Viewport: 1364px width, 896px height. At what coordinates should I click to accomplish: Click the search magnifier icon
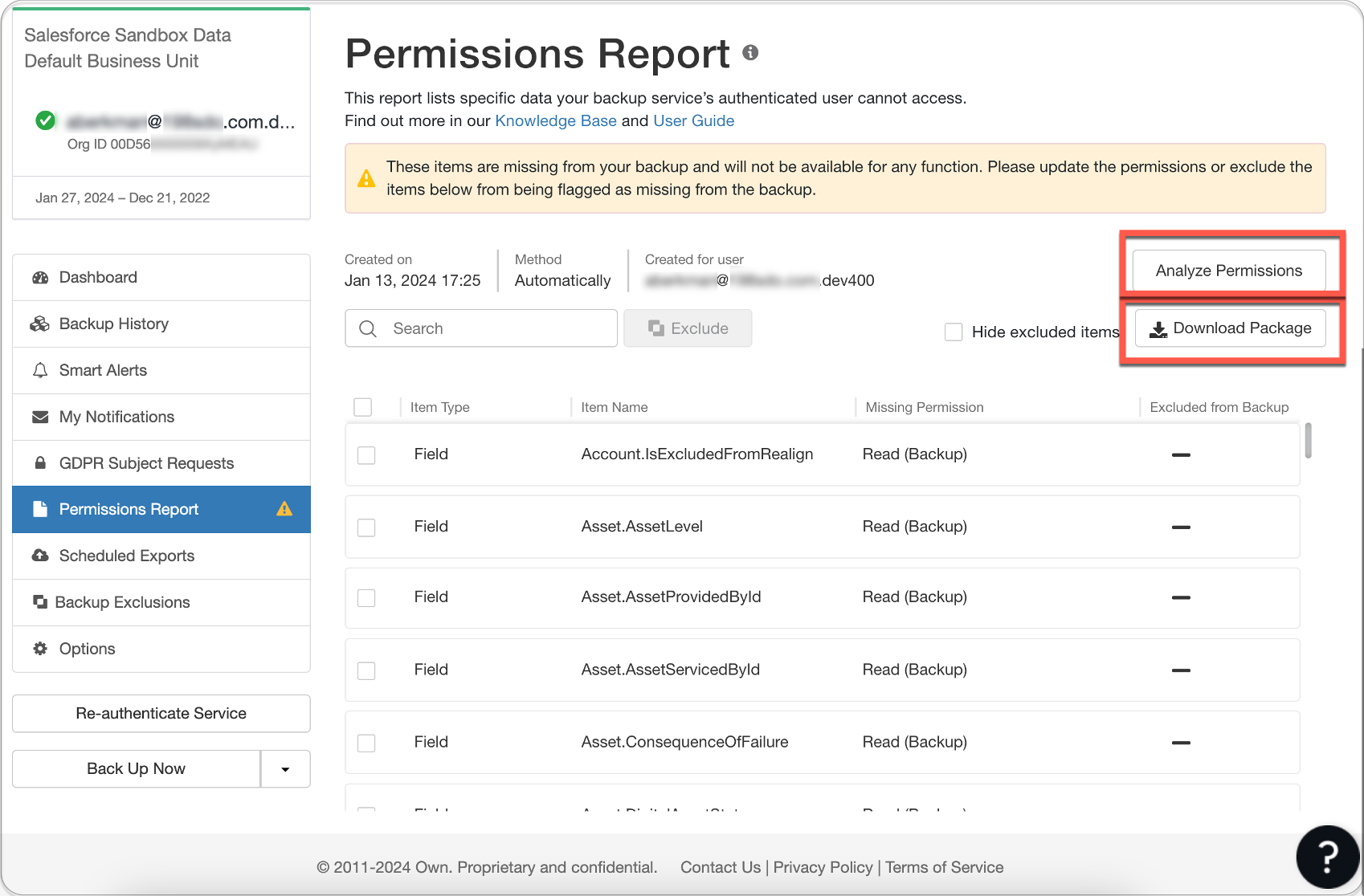[369, 328]
